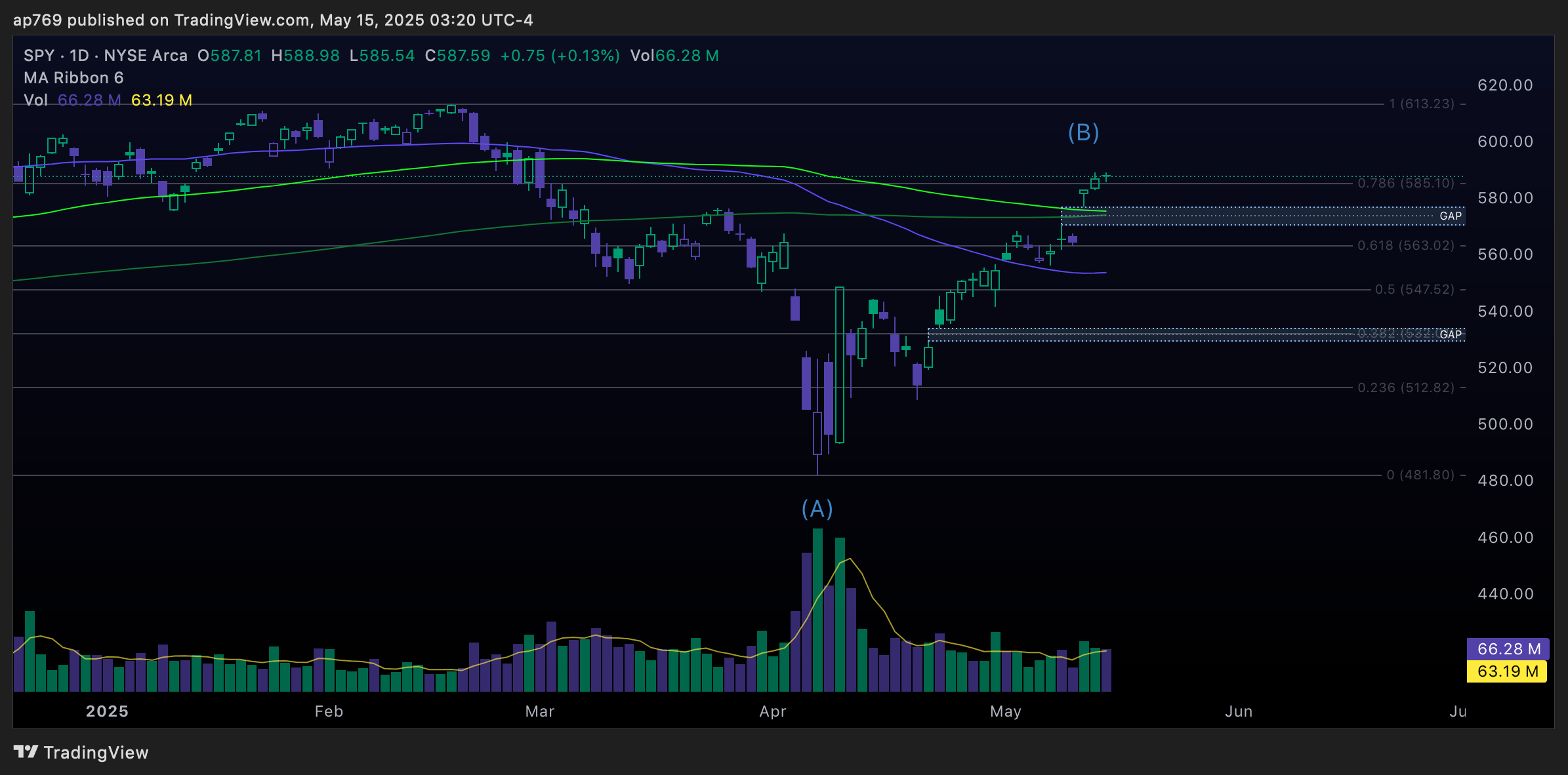This screenshot has height=775, width=1568.
Task: Click the Fibonacci level 1 (613.23) label
Action: (x=1421, y=104)
